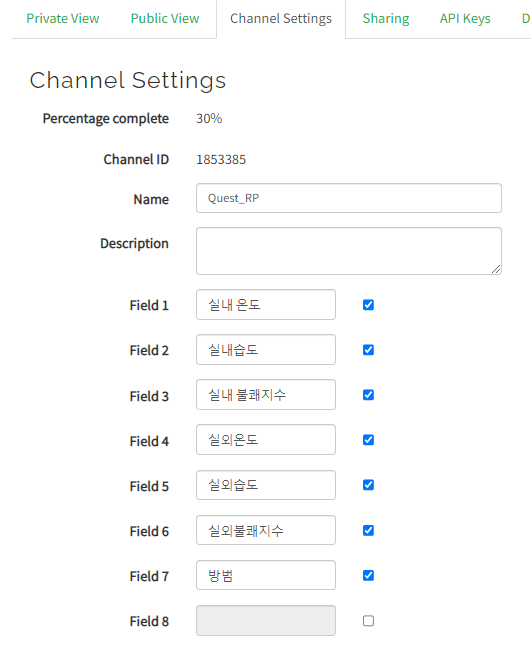This screenshot has width=531, height=647.
Task: Disable the Field 3 checkbox
Action: 368,395
